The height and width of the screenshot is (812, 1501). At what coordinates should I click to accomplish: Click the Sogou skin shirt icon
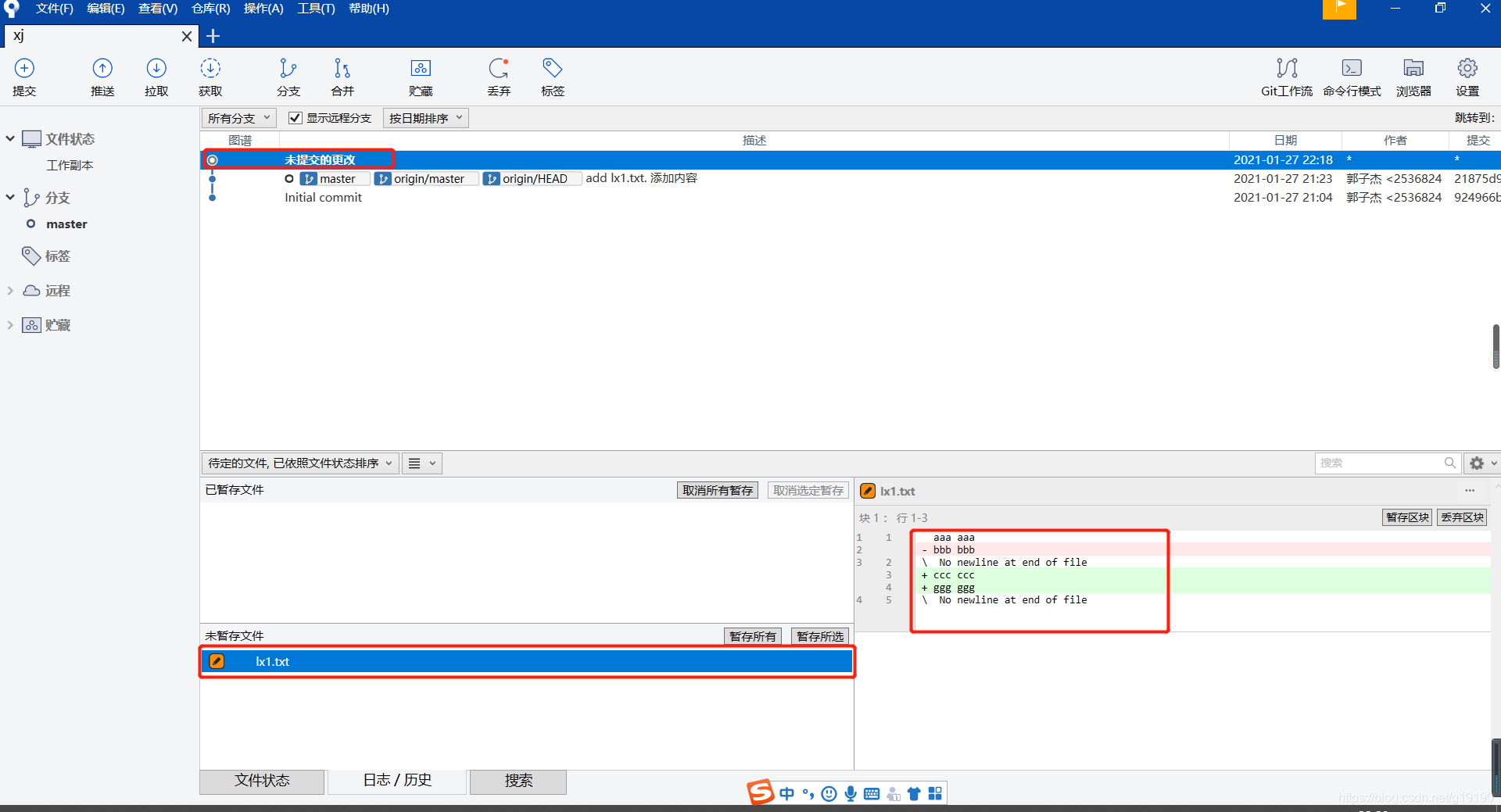click(x=914, y=794)
